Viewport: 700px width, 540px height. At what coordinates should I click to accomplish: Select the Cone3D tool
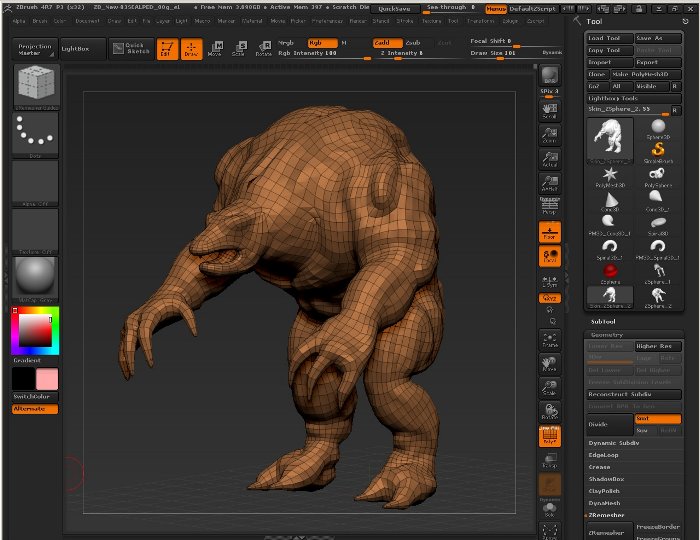(609, 201)
